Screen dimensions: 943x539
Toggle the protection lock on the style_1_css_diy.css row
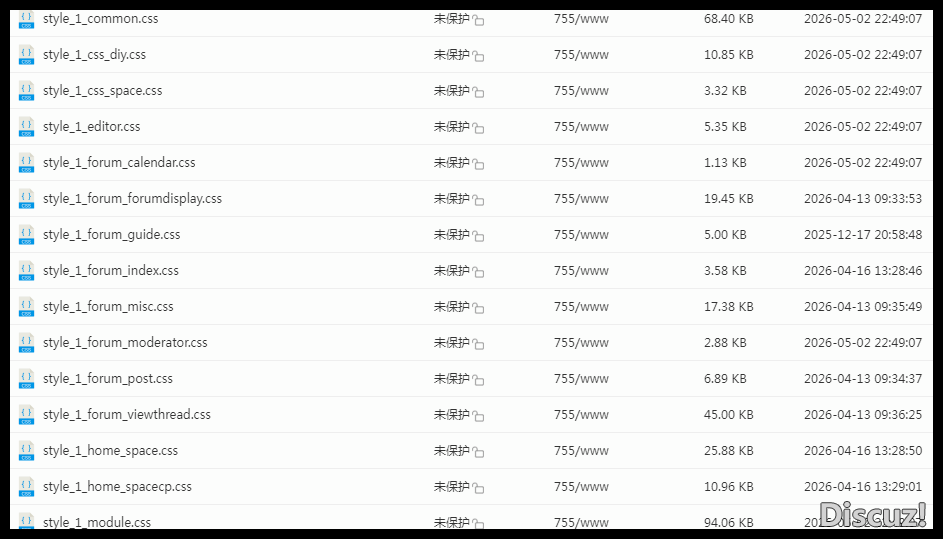478,56
